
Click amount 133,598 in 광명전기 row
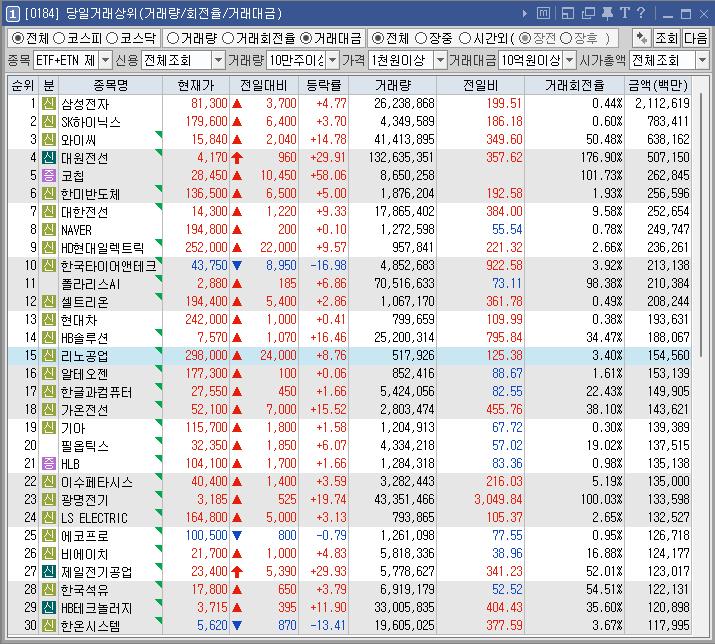coord(668,499)
